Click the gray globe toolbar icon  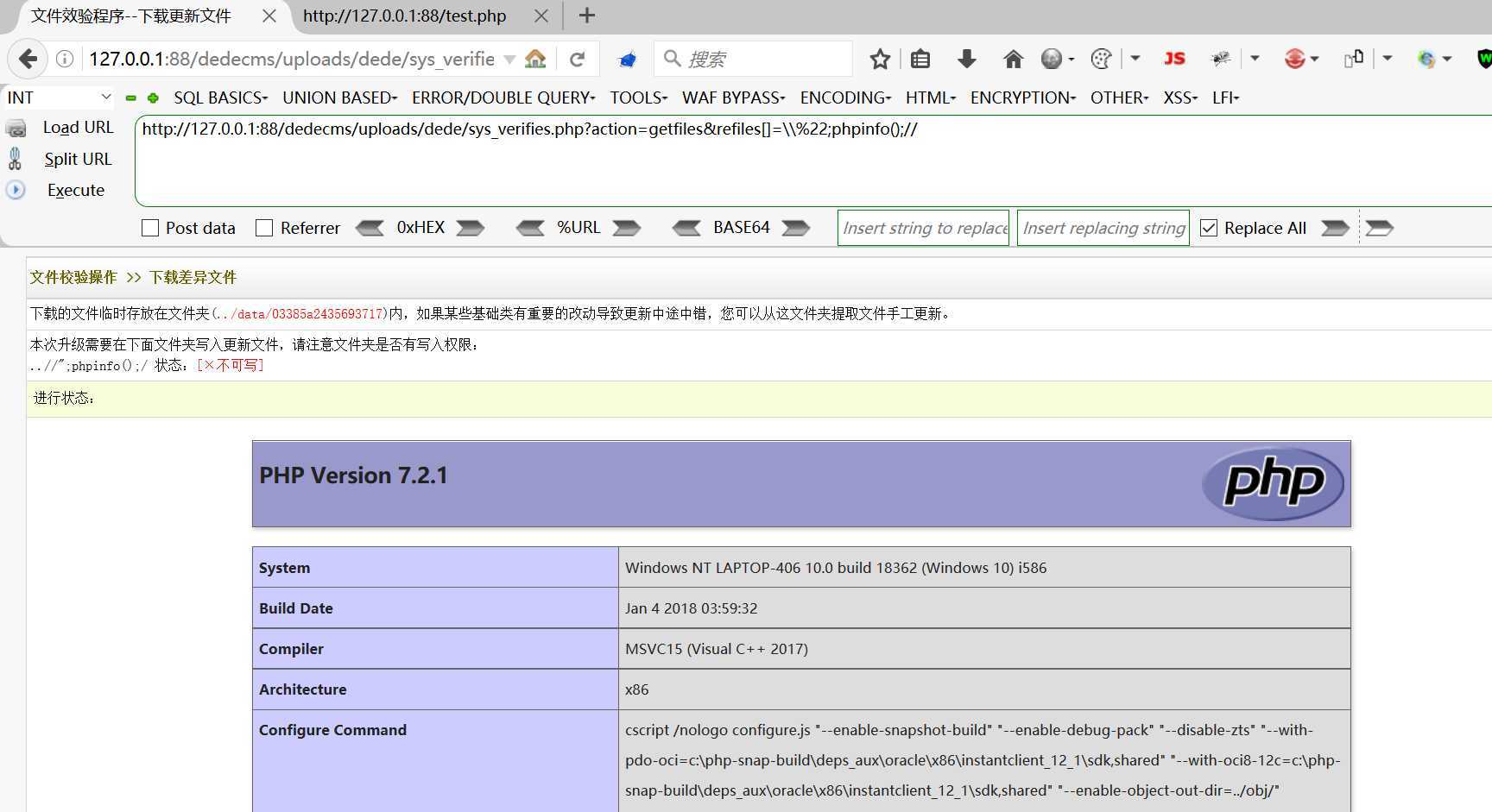pyautogui.click(x=1052, y=59)
